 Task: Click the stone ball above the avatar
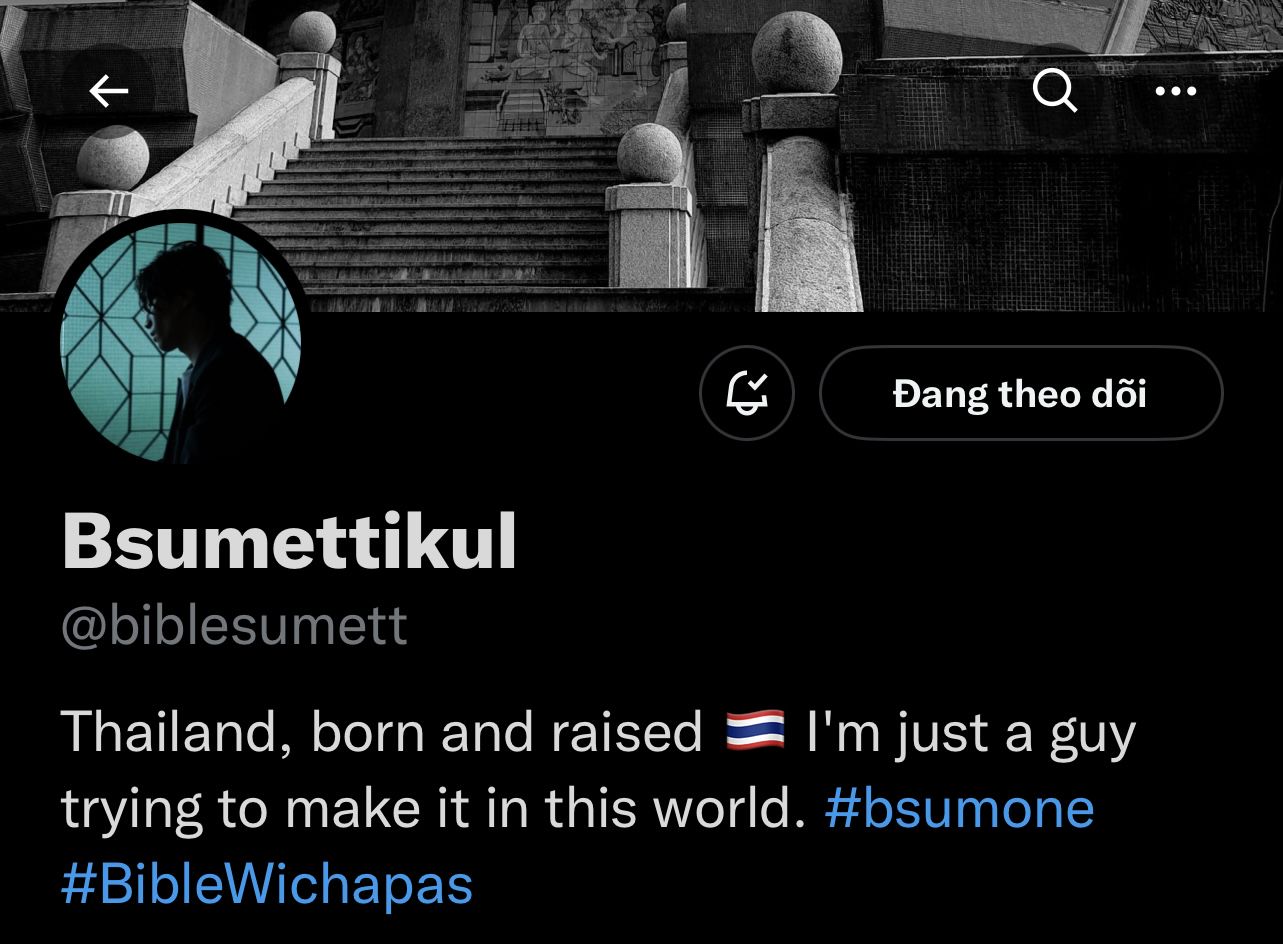pyautogui.click(x=113, y=157)
